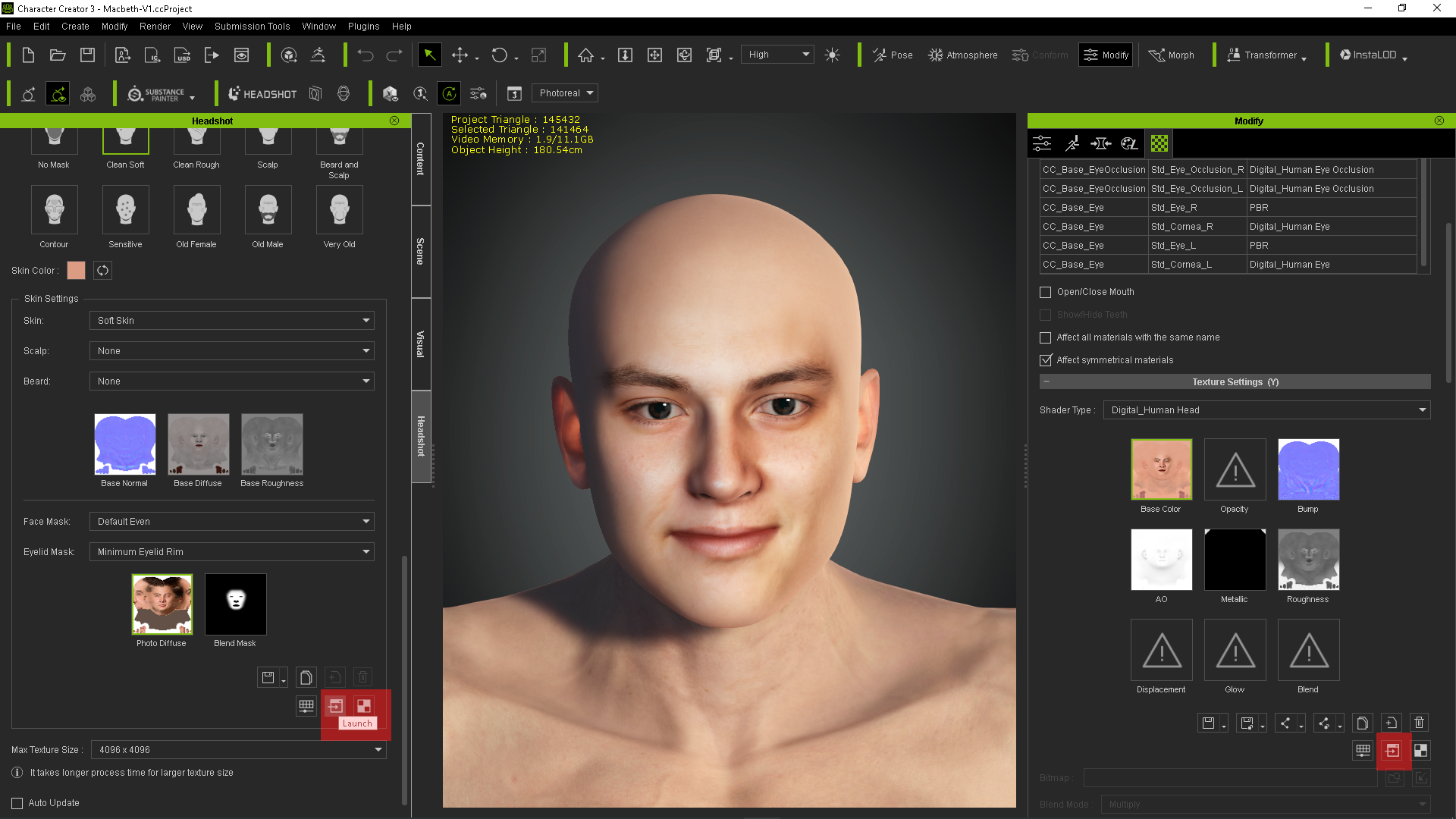The height and width of the screenshot is (819, 1456).
Task: Switch to the Visual side tab
Action: 421,344
